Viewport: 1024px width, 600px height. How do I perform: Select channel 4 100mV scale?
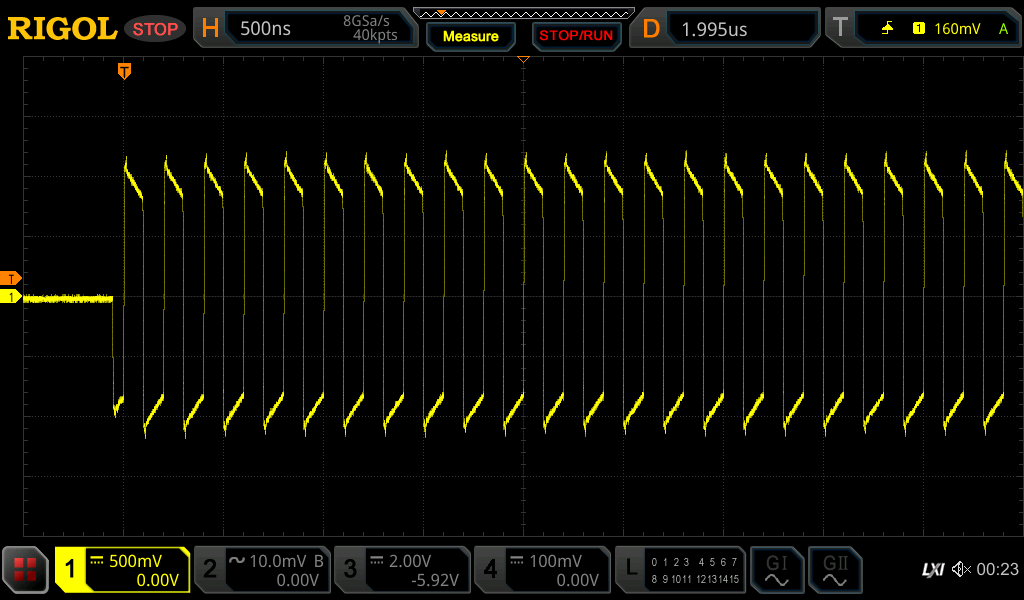coord(555,561)
